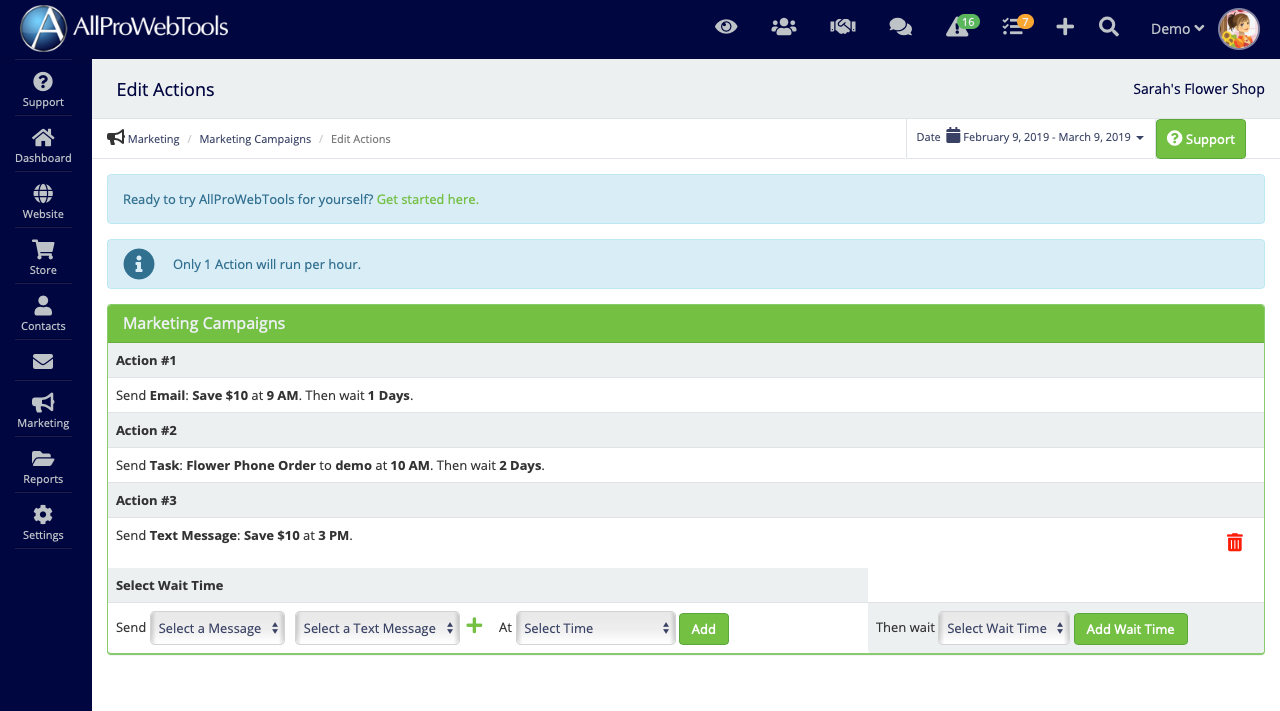Open Website section in sidebar
Viewport: 1280px width, 711px height.
tap(43, 201)
